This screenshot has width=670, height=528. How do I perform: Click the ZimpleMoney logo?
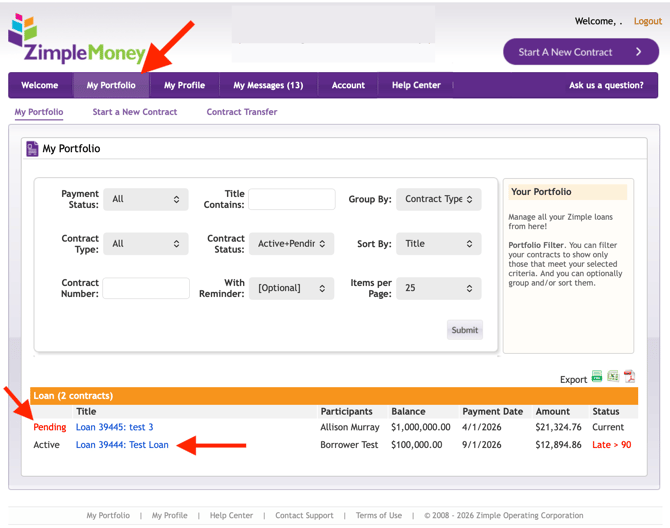click(77, 38)
